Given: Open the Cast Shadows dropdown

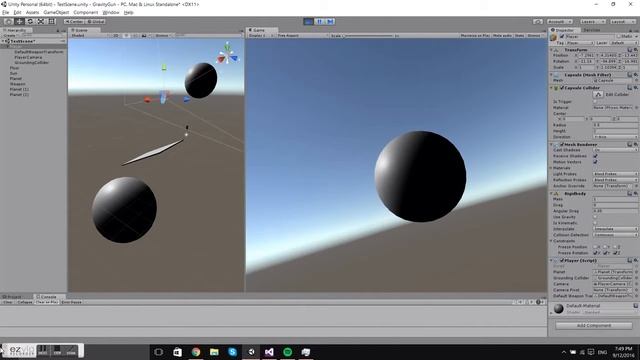Looking at the screenshot, I should click(615, 150).
